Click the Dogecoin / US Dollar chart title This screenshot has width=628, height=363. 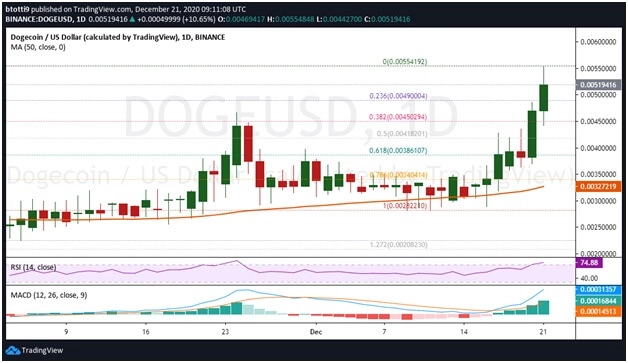(x=118, y=37)
